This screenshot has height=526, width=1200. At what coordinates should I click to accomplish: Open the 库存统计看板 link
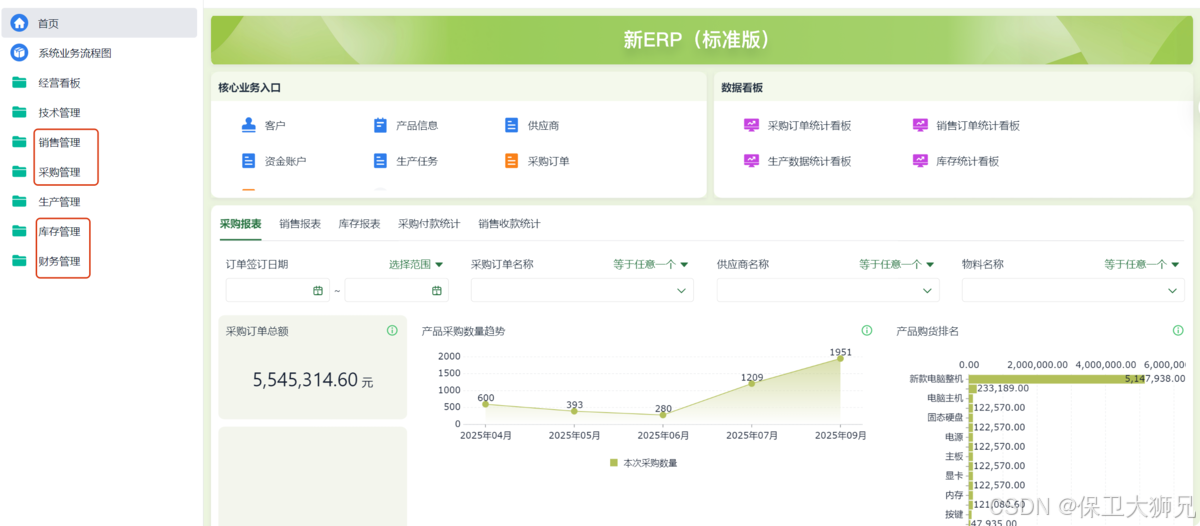tap(967, 161)
